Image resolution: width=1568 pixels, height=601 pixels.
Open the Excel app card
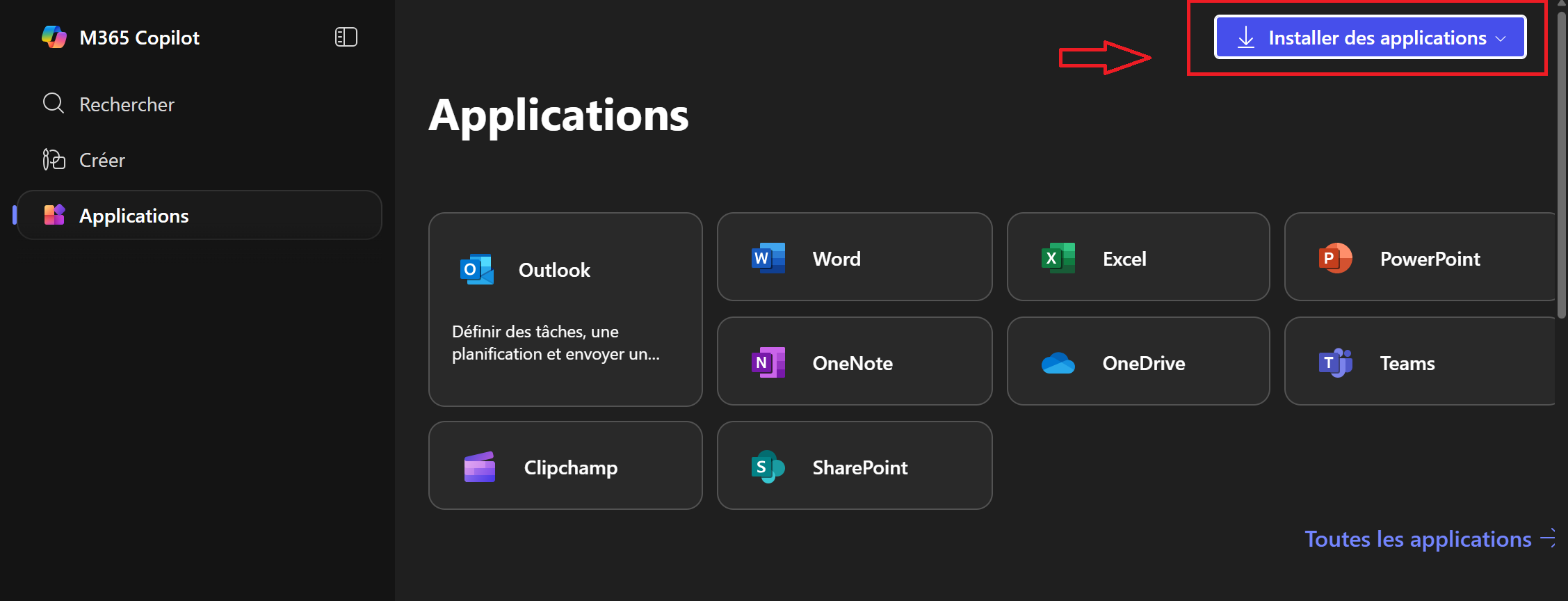pyautogui.click(x=1138, y=257)
